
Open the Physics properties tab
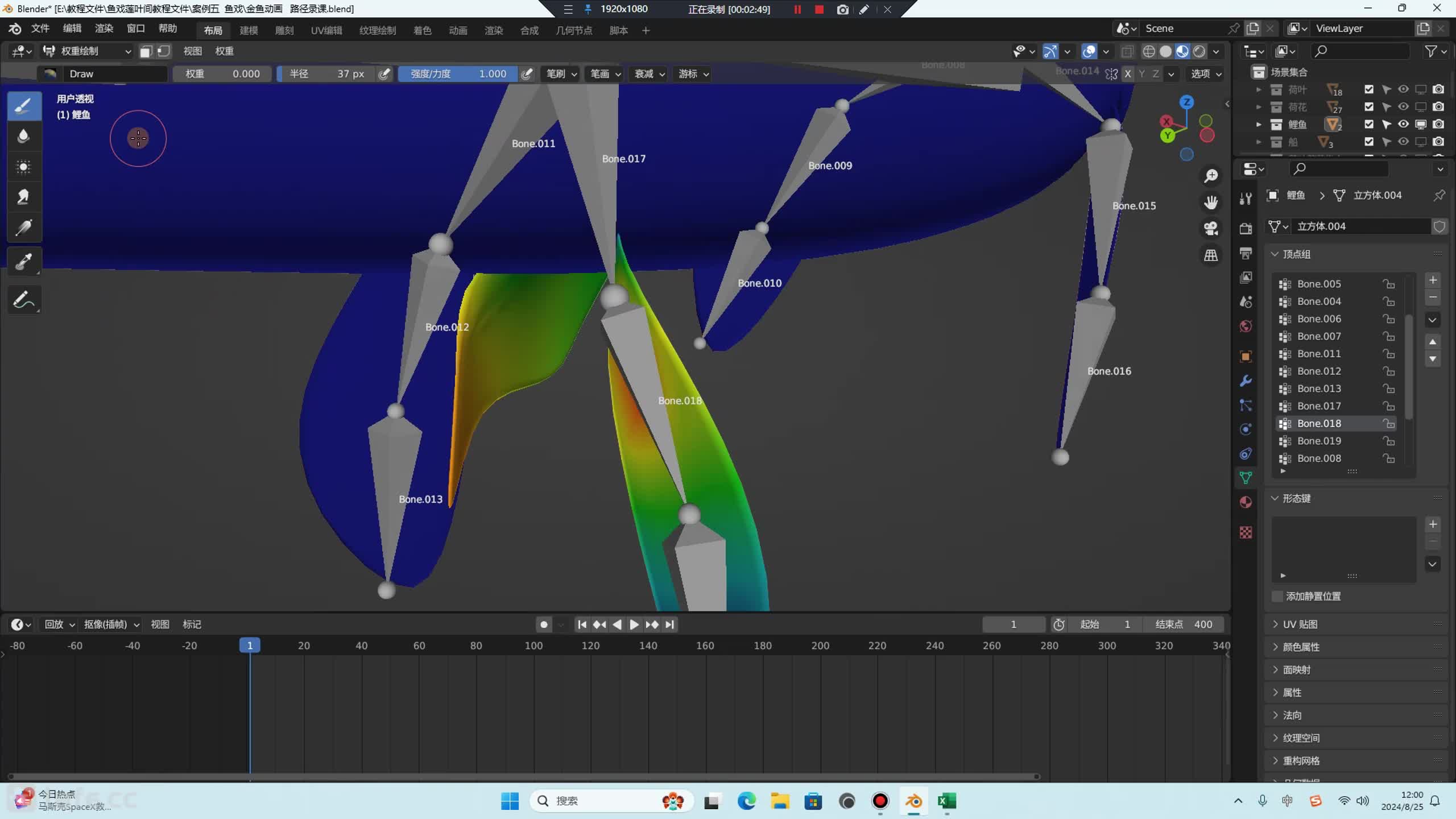(1246, 429)
